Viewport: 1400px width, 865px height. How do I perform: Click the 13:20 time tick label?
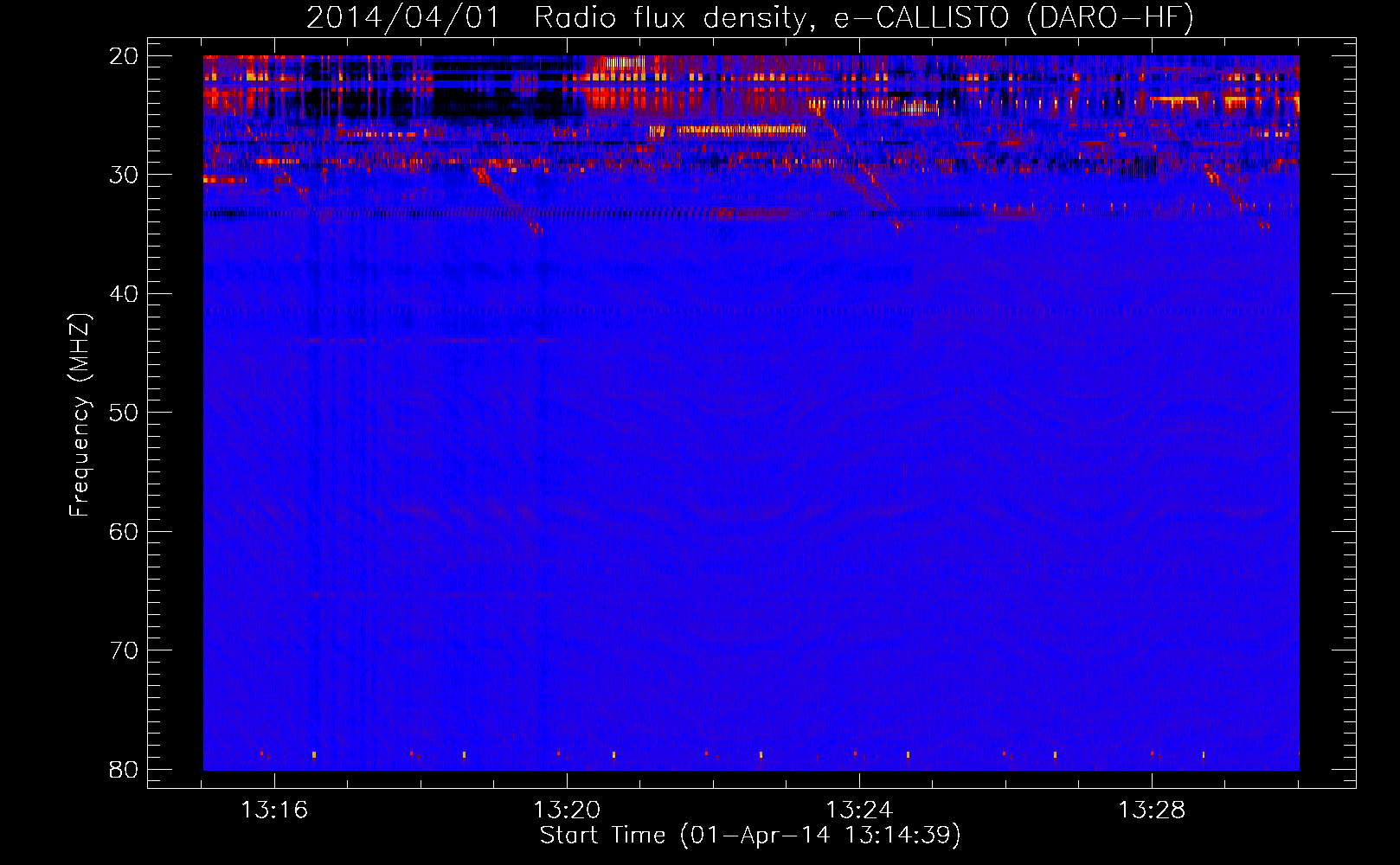pyautogui.click(x=567, y=811)
